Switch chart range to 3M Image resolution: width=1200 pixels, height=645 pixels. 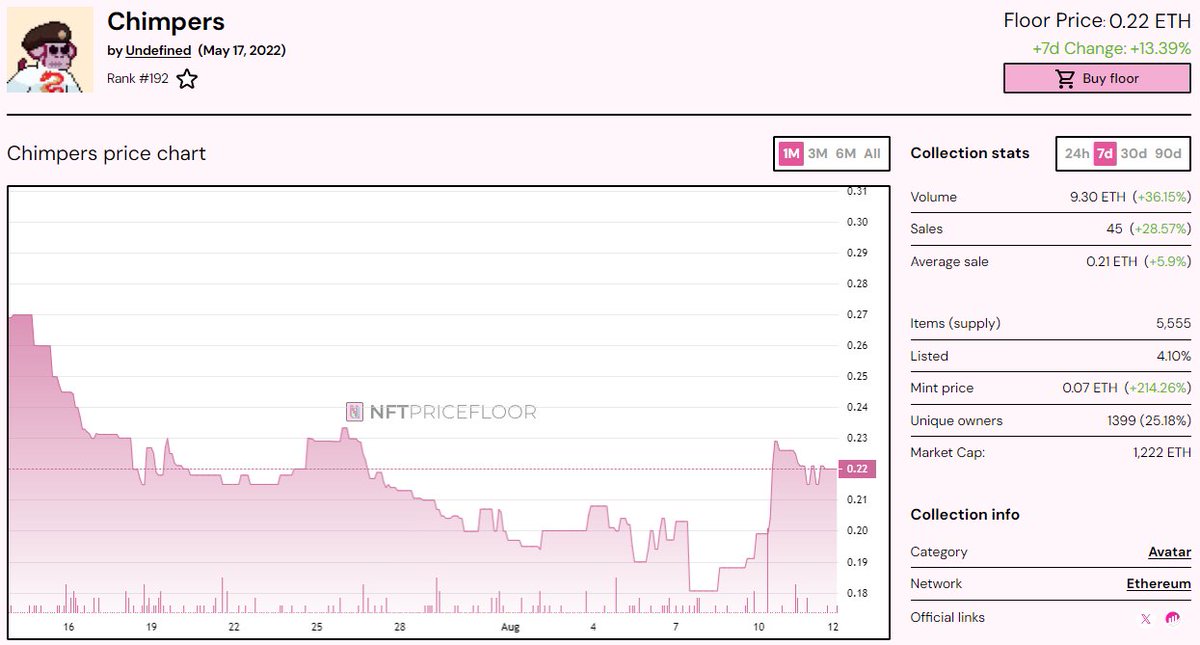(x=818, y=153)
